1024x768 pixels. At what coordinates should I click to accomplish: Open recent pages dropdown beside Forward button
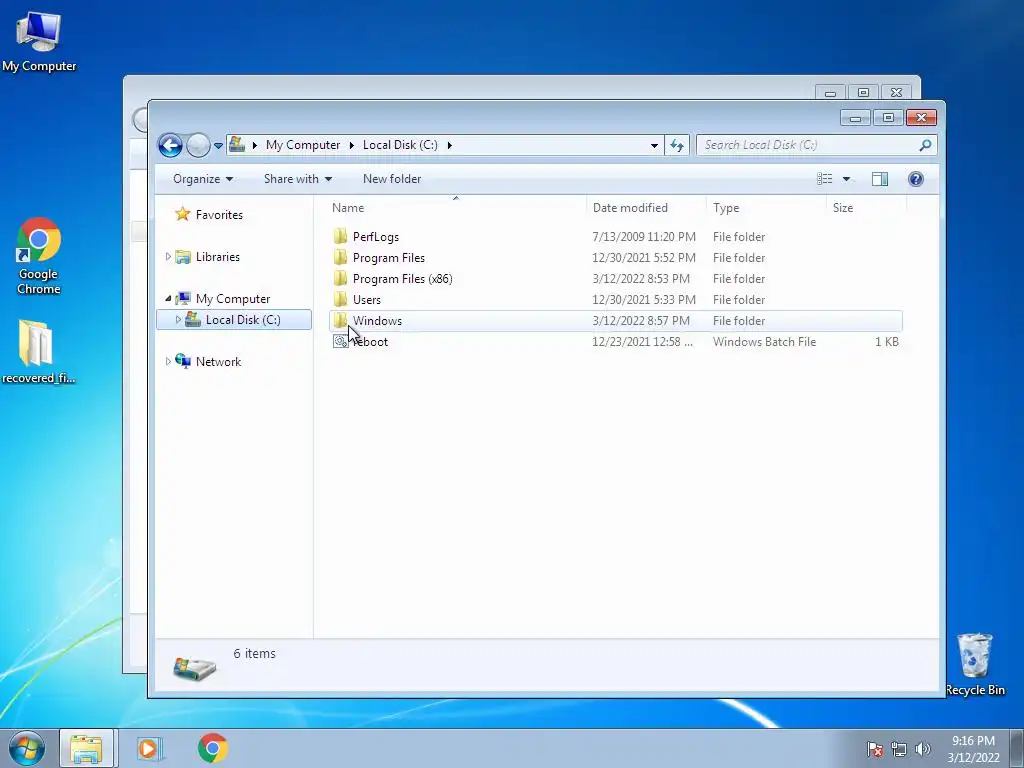coord(218,146)
